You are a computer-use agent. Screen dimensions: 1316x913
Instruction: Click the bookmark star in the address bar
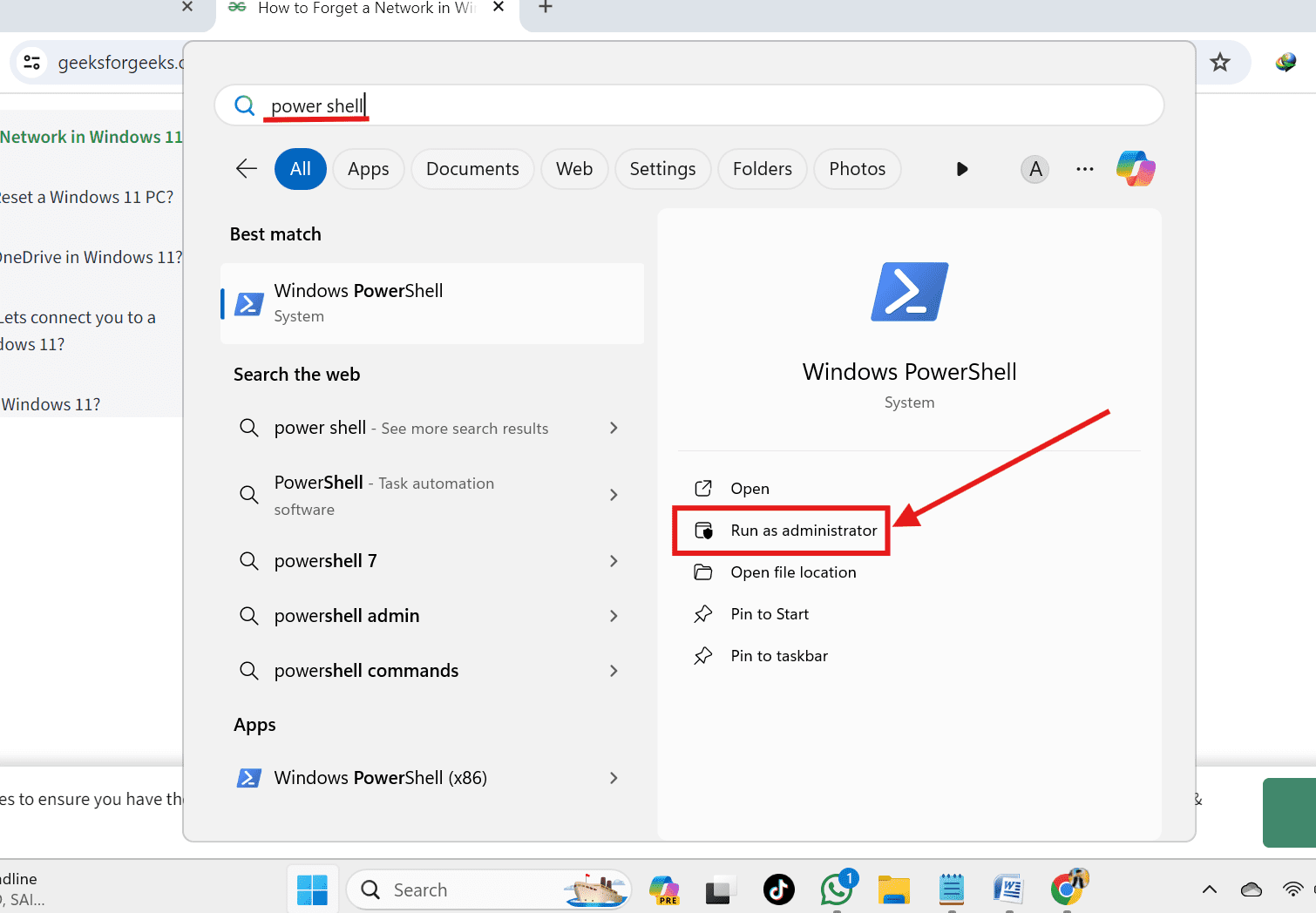(x=1219, y=62)
